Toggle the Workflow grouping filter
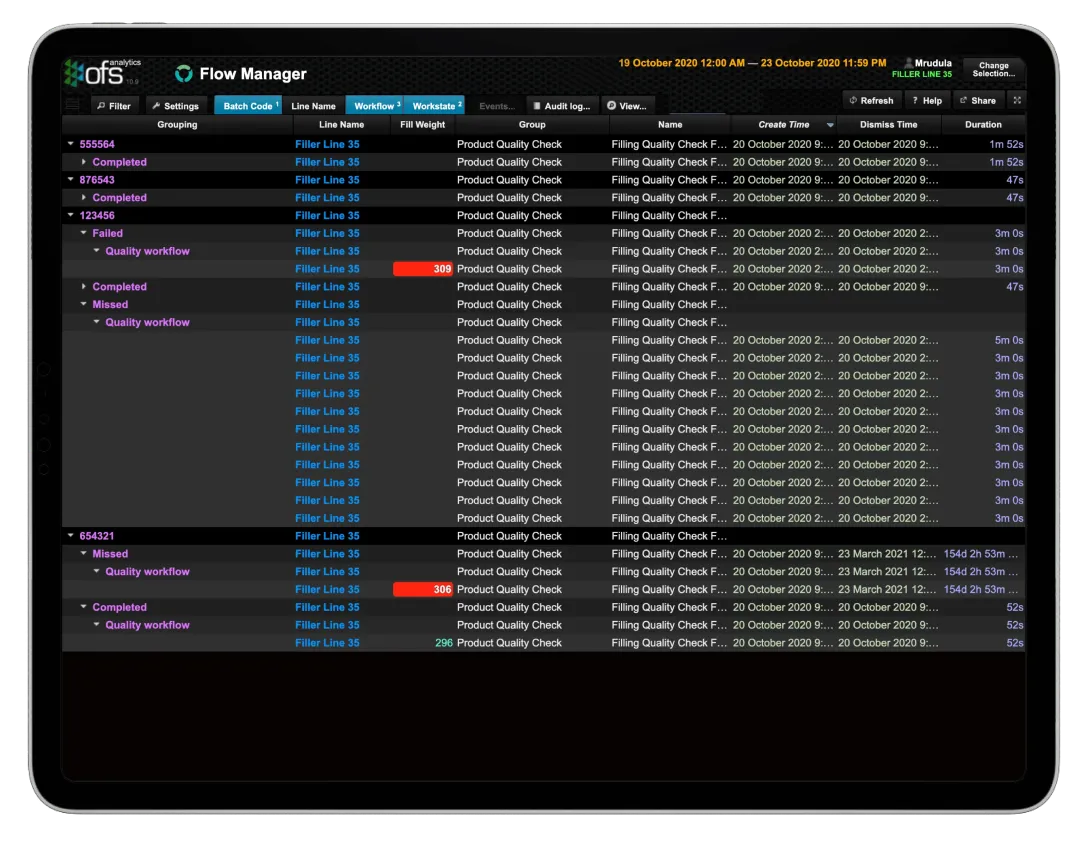This screenshot has width=1092, height=842. [375, 105]
